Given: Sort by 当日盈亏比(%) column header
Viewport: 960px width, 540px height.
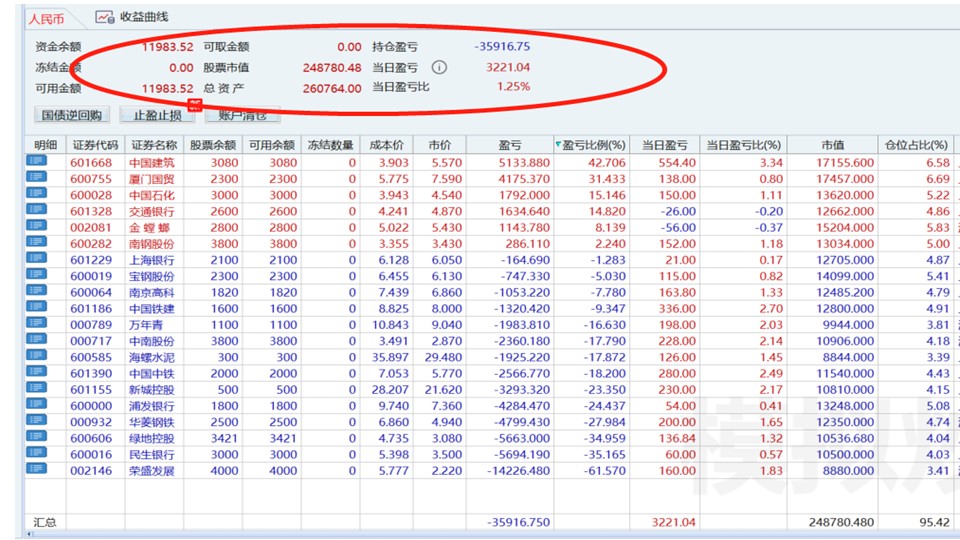Looking at the screenshot, I should [743, 145].
